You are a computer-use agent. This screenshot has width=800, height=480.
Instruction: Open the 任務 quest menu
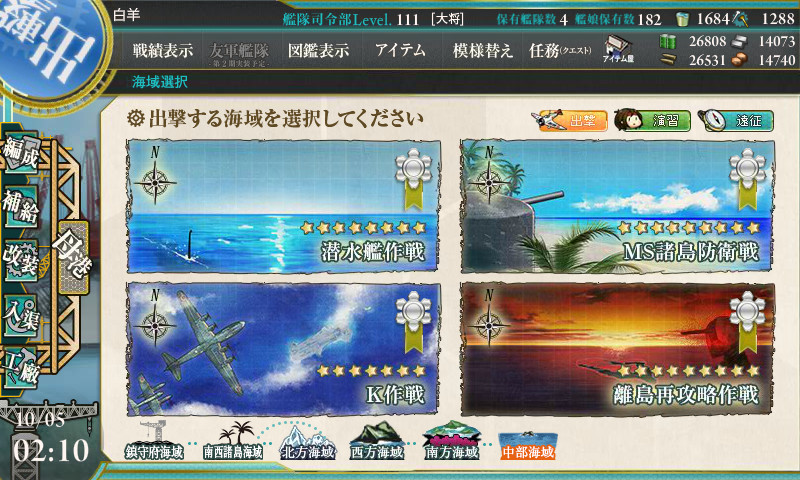click(560, 50)
